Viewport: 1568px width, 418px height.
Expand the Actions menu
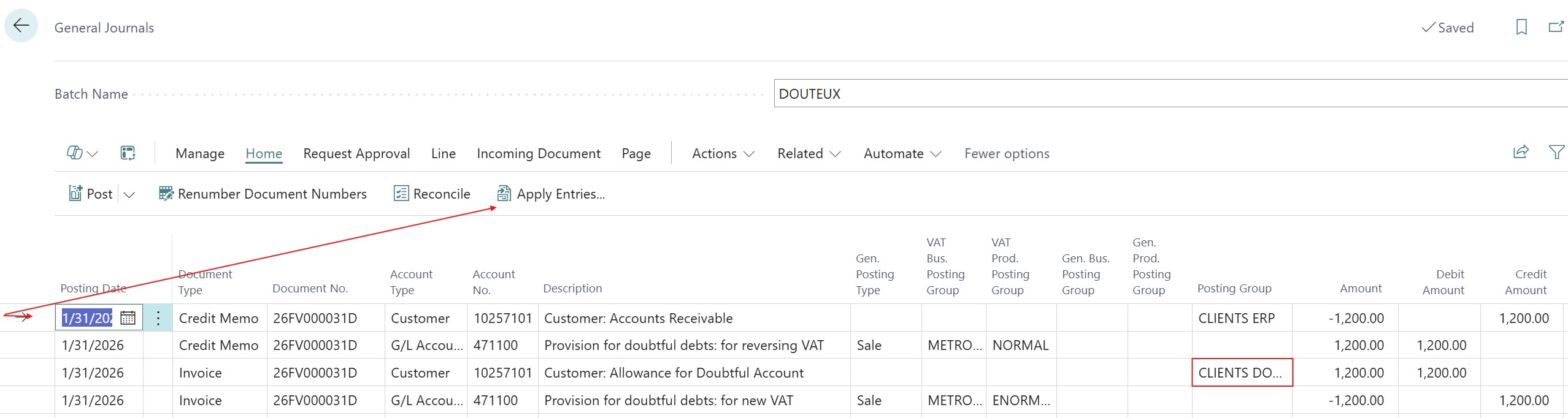[723, 154]
